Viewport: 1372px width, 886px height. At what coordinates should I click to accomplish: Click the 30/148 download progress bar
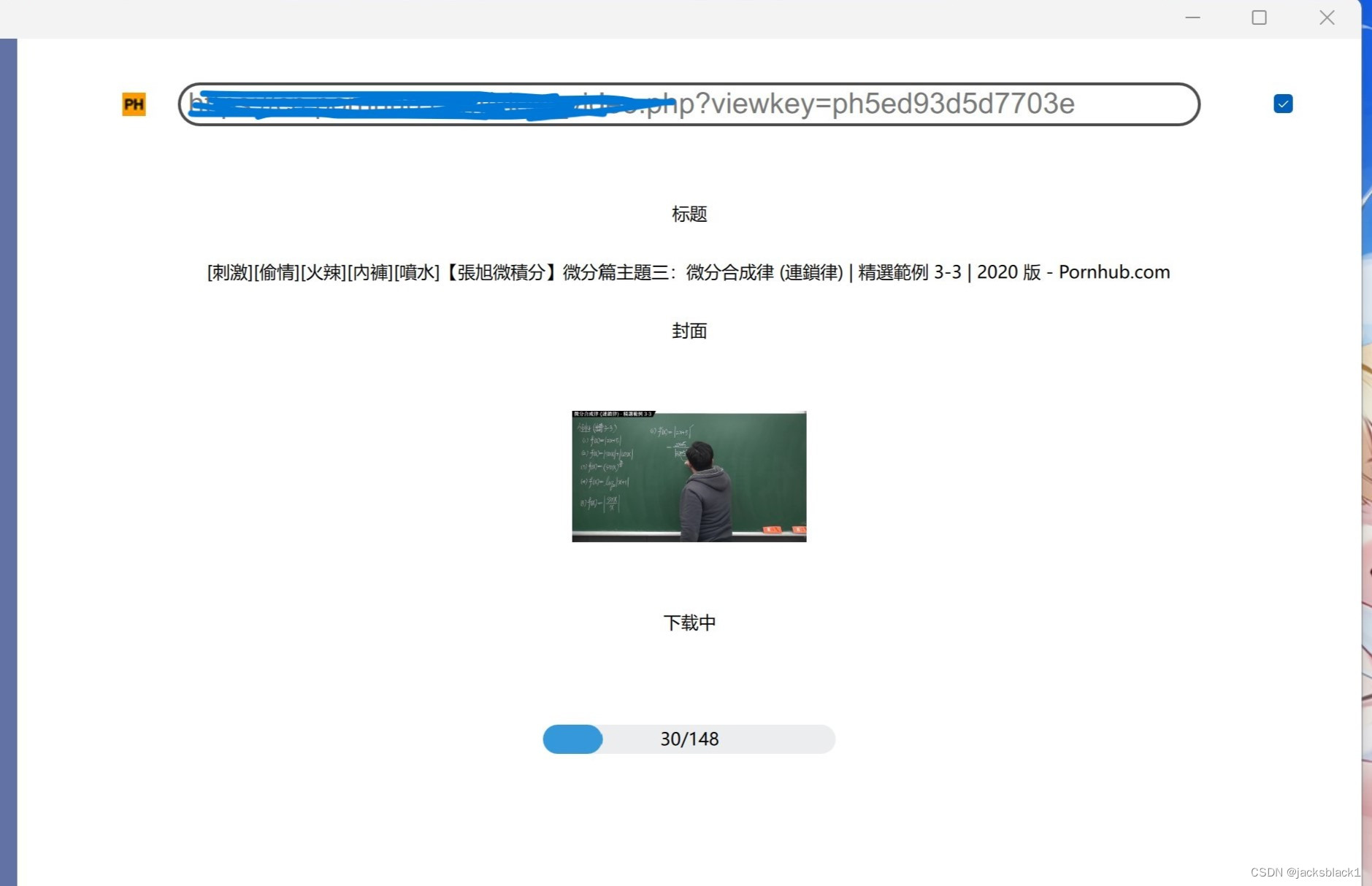click(x=689, y=739)
